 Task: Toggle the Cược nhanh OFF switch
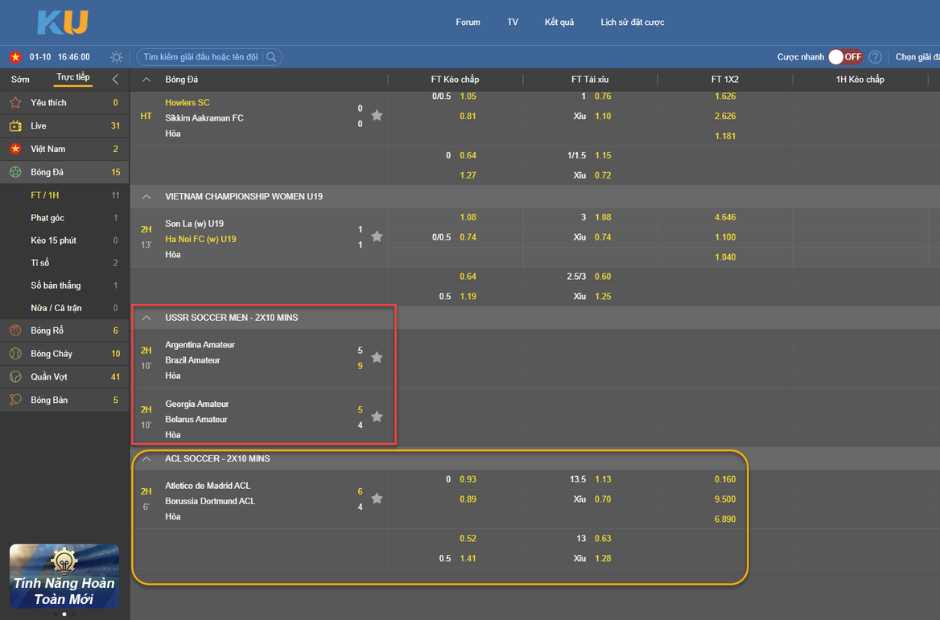(845, 57)
